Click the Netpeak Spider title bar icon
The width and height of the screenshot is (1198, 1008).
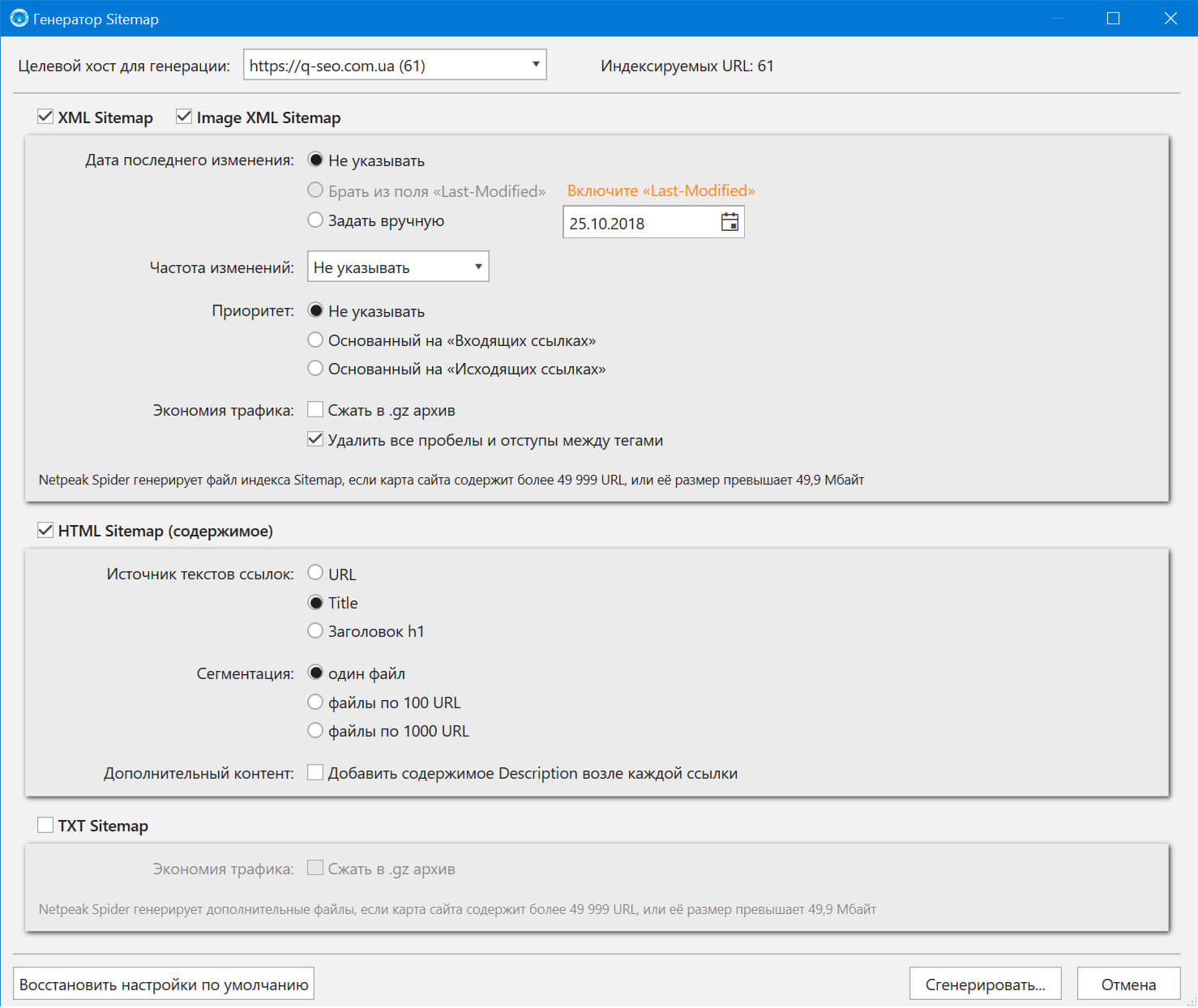18,18
